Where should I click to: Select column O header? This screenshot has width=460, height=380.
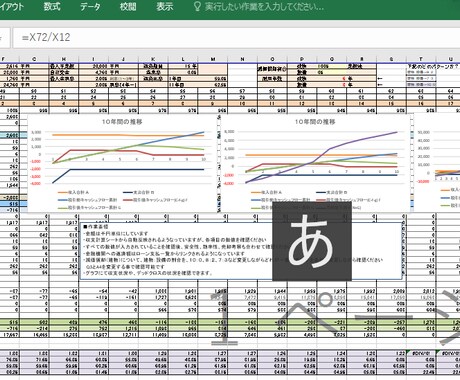[x=272, y=59]
